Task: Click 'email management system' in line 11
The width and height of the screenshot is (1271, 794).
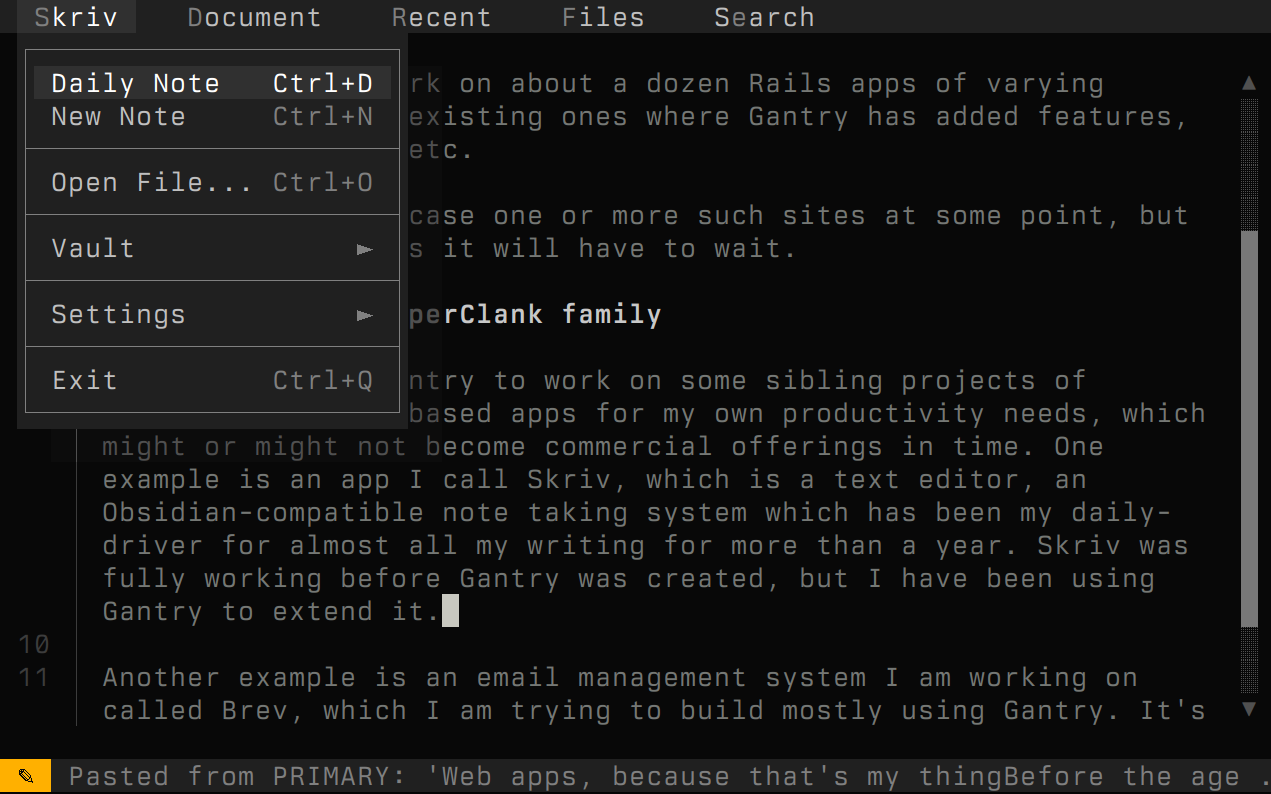Action: [x=671, y=677]
